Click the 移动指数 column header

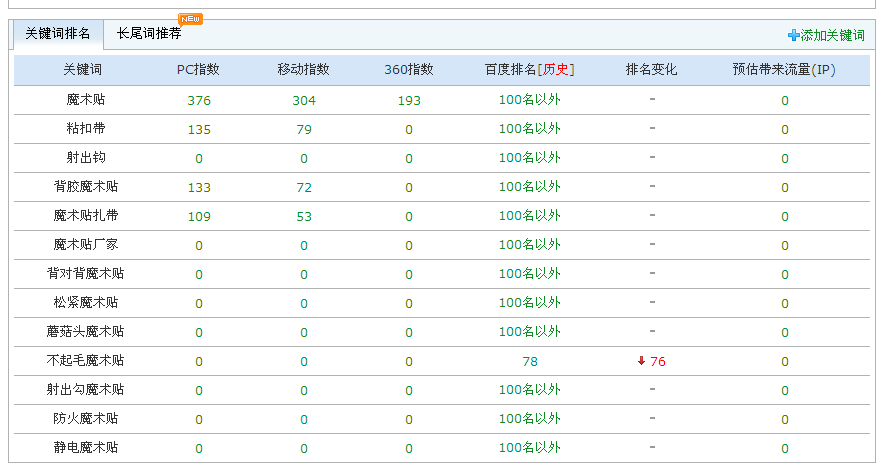pos(304,70)
